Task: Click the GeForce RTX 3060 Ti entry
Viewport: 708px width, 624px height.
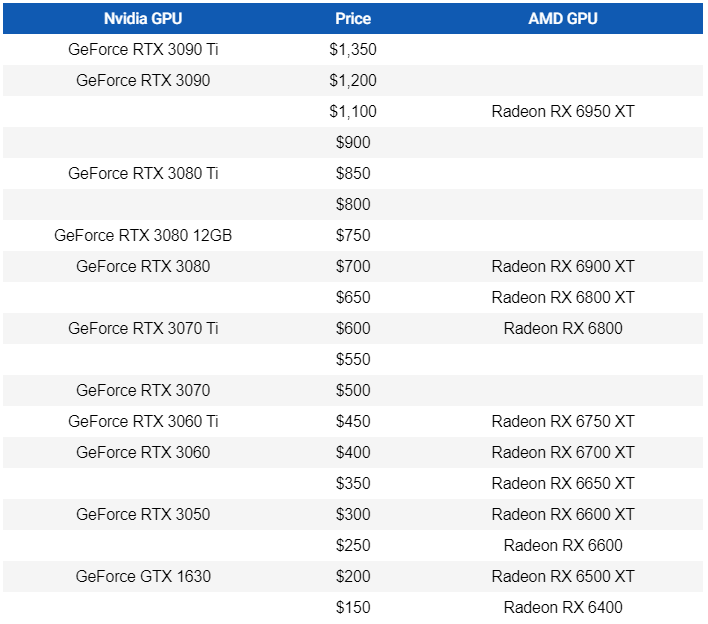Action: (x=143, y=421)
